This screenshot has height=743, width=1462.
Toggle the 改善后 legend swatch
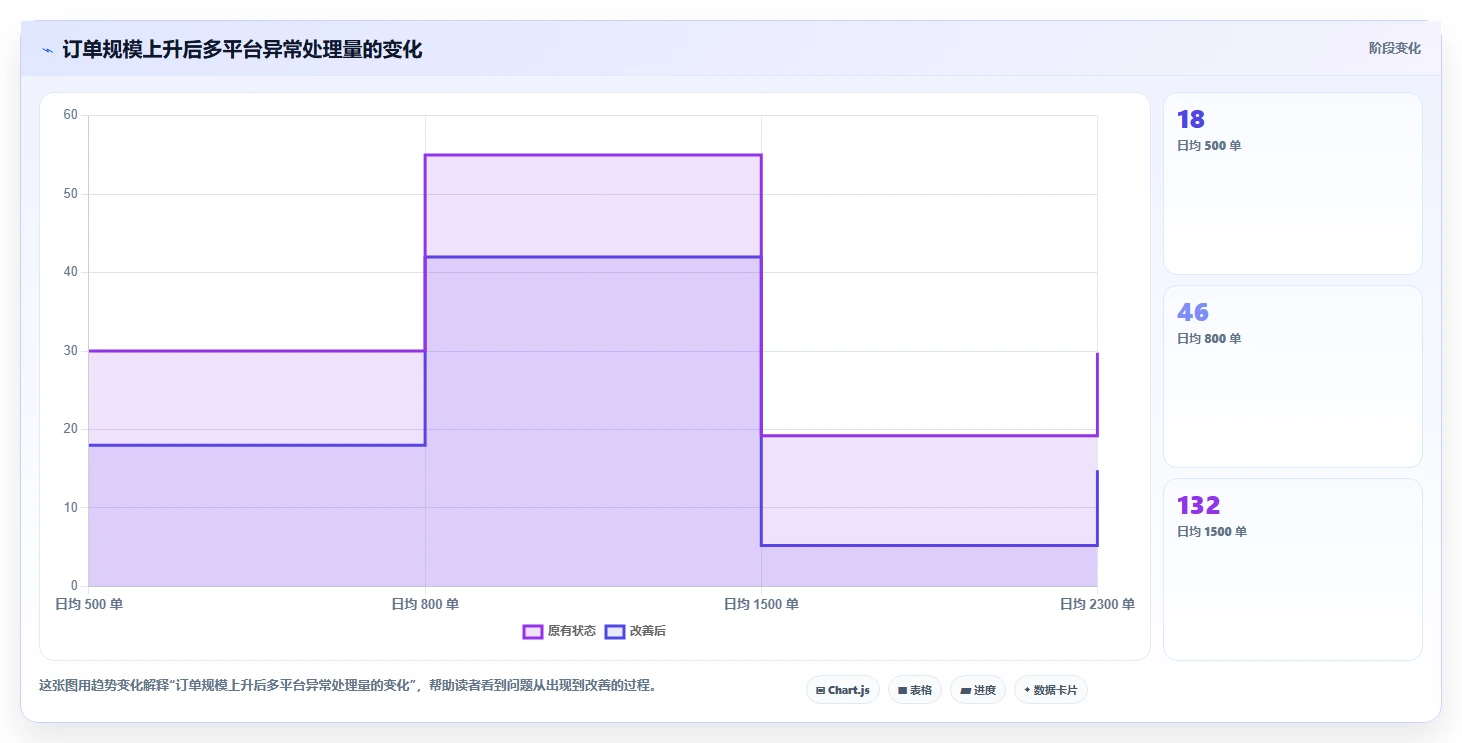(x=615, y=631)
